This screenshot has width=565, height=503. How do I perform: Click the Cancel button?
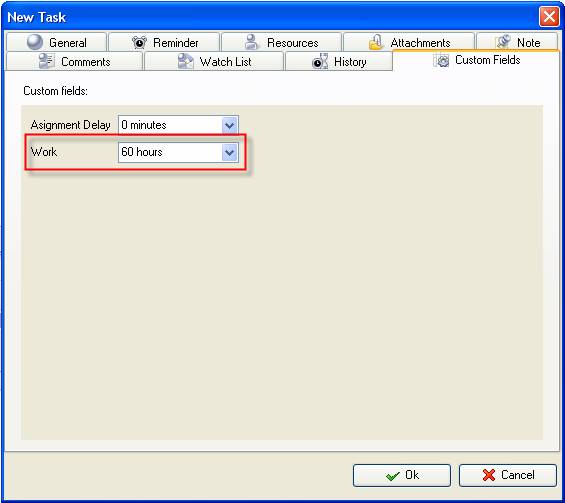(508, 475)
